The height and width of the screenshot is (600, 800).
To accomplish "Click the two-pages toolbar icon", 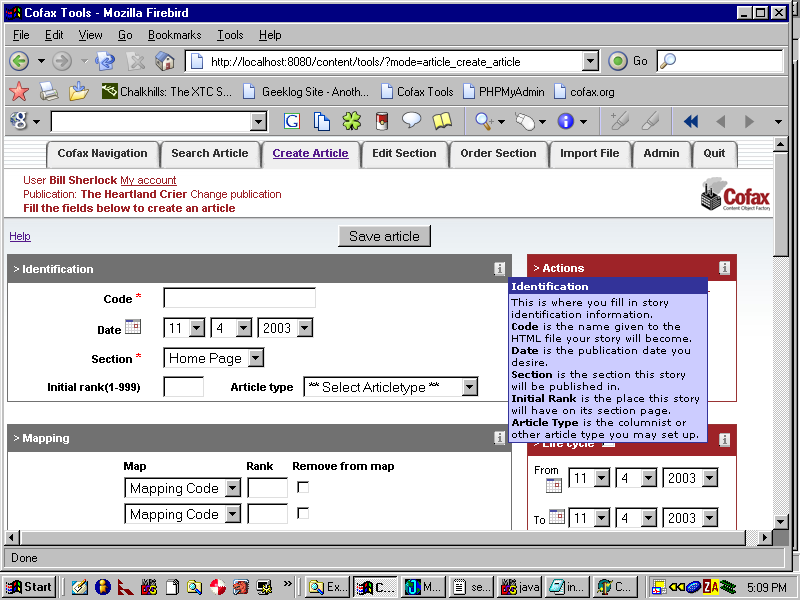I will (321, 121).
